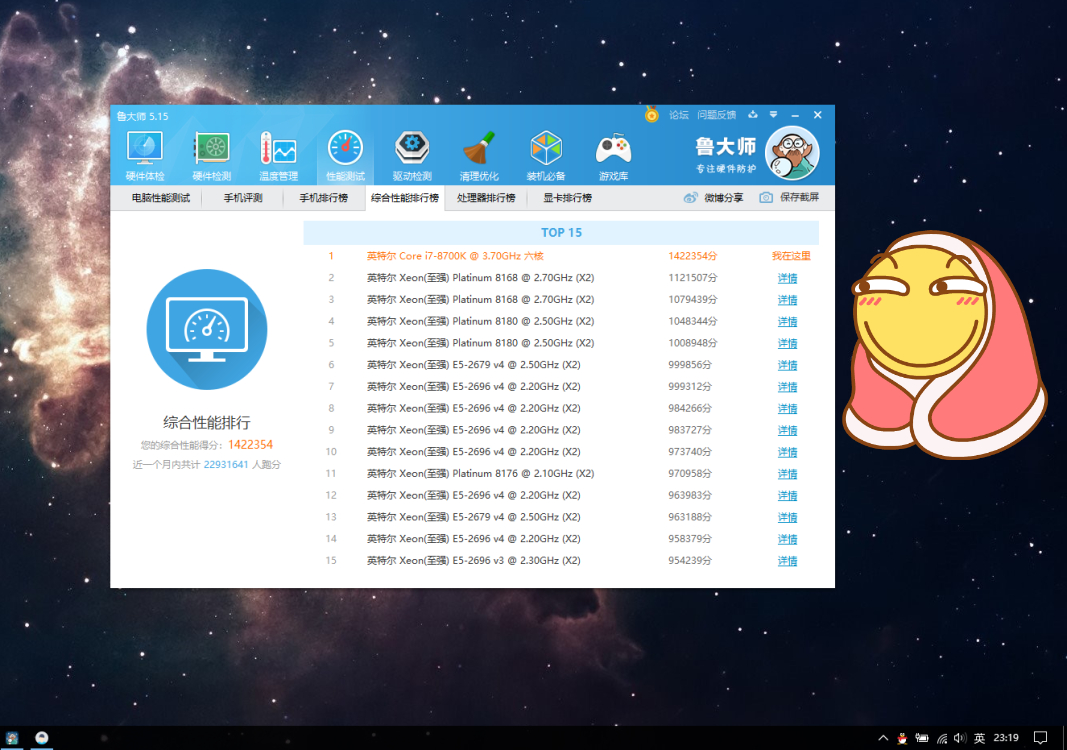Open 详情 for rank 12 row
The image size is (1067, 750).
tap(787, 495)
